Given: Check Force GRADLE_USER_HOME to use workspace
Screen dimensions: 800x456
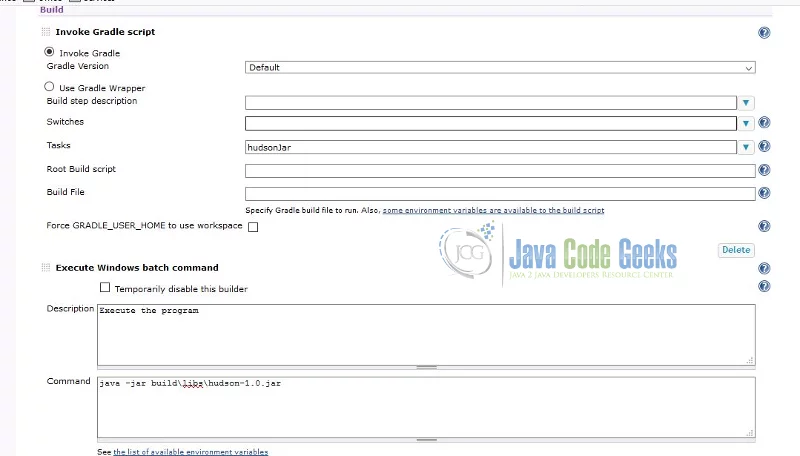Looking at the screenshot, I should [253, 227].
